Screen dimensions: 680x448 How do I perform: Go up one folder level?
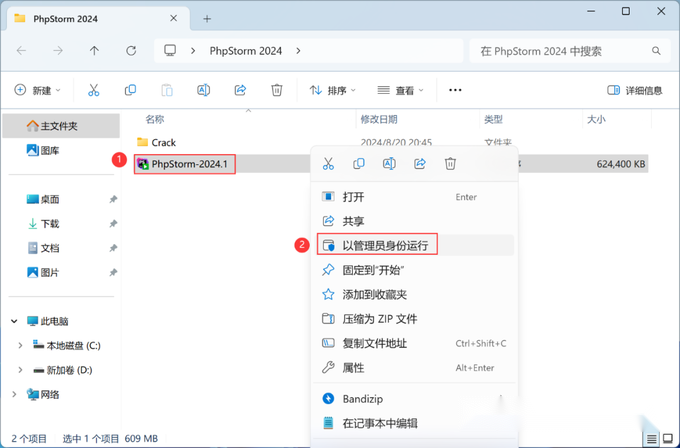pos(94,51)
